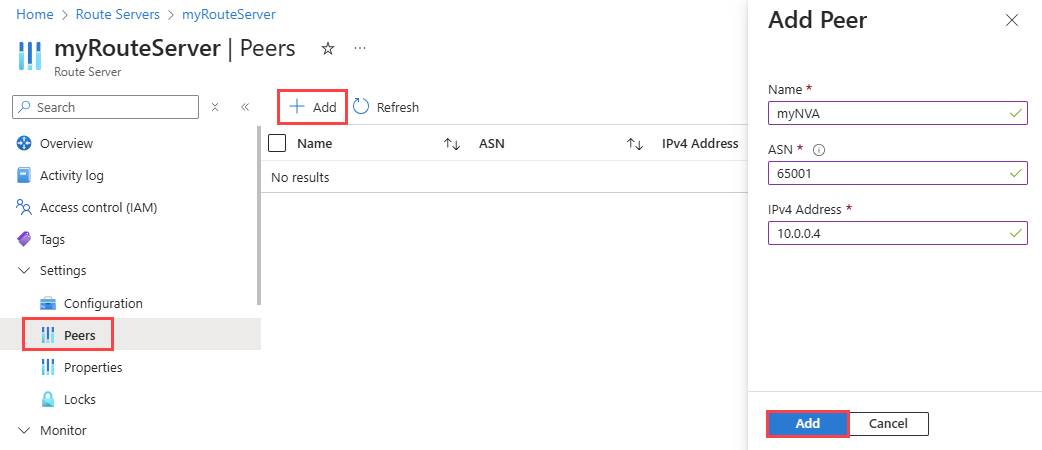Clear the sidebar search with the X icon
1042x450 pixels.
(x=215, y=107)
